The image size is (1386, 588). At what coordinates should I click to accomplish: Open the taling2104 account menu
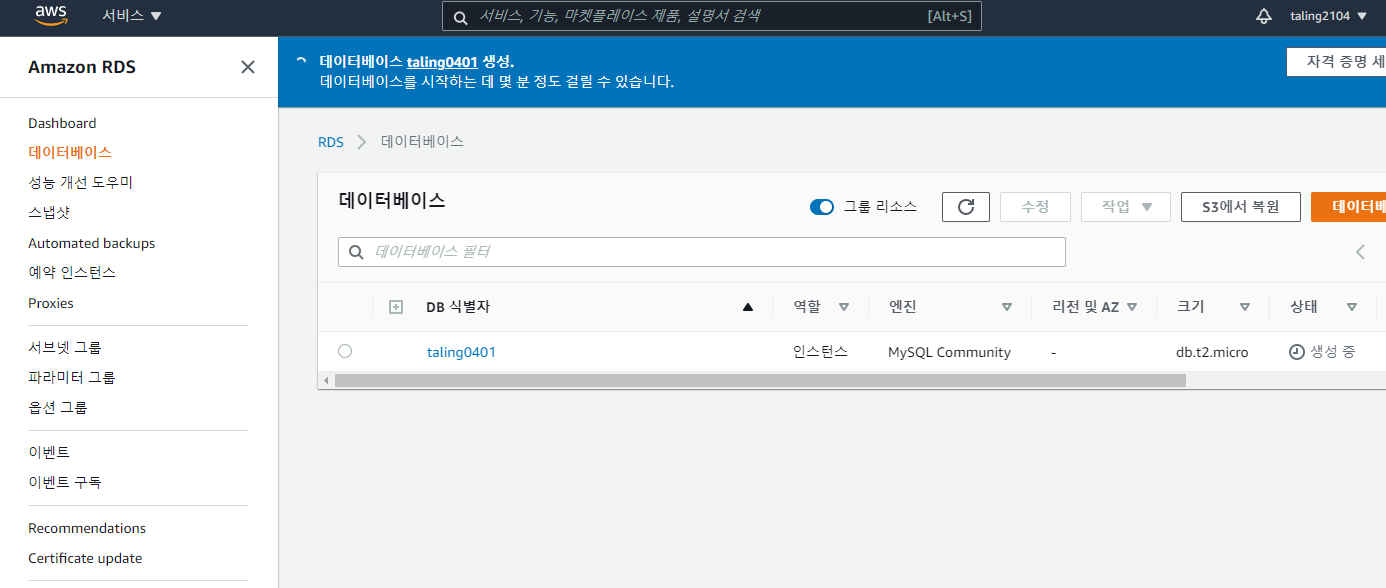pos(1328,16)
